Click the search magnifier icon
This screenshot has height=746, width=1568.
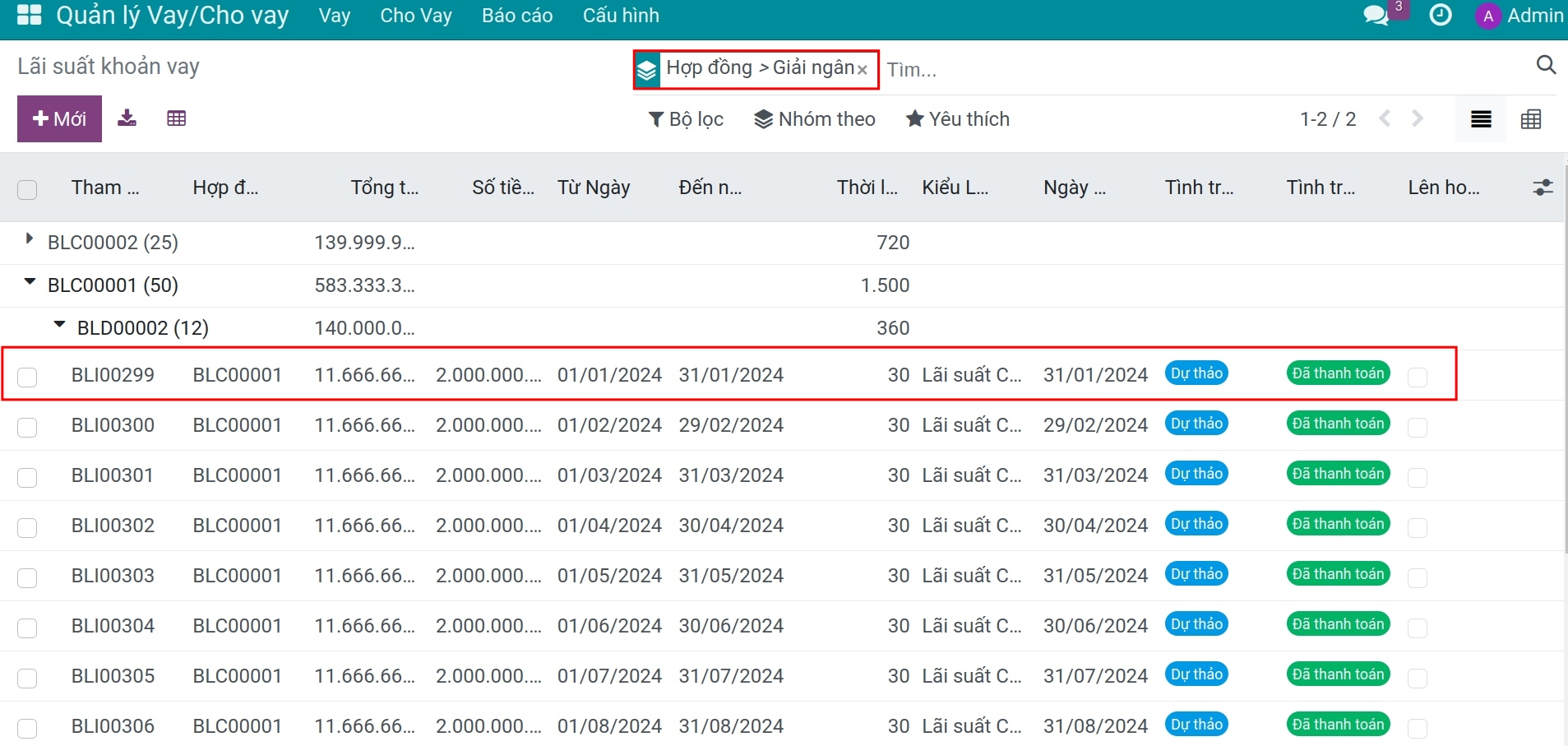pyautogui.click(x=1546, y=65)
